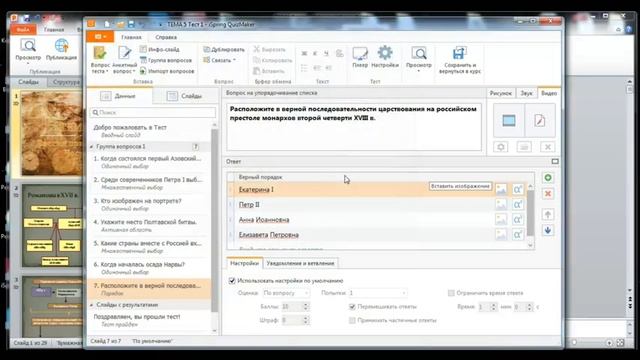The height and width of the screenshot is (360, 640).
Task: Open the Оценка По вопросу dropdown
Action: pos(286,293)
